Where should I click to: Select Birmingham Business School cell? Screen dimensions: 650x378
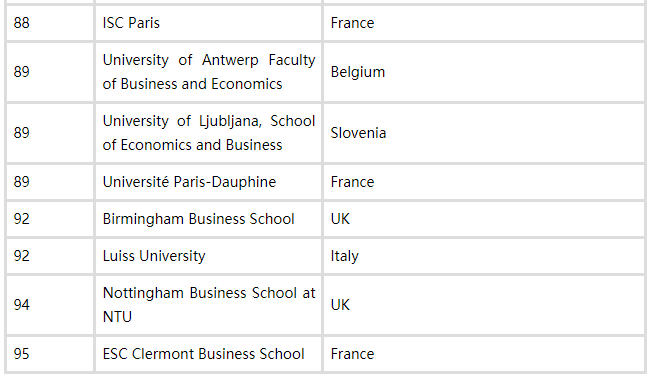[209, 219]
